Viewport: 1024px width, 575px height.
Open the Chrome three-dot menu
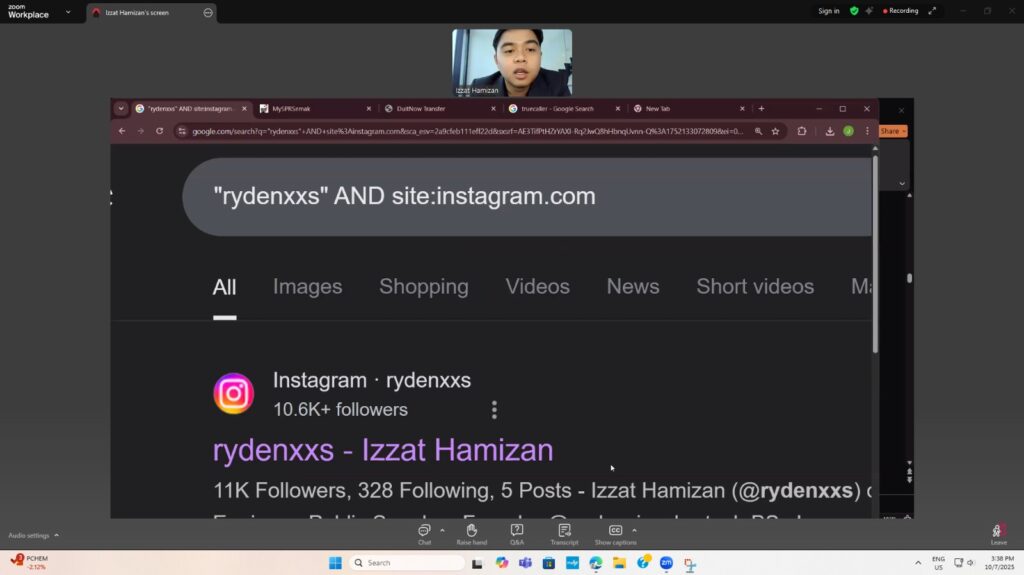(867, 131)
